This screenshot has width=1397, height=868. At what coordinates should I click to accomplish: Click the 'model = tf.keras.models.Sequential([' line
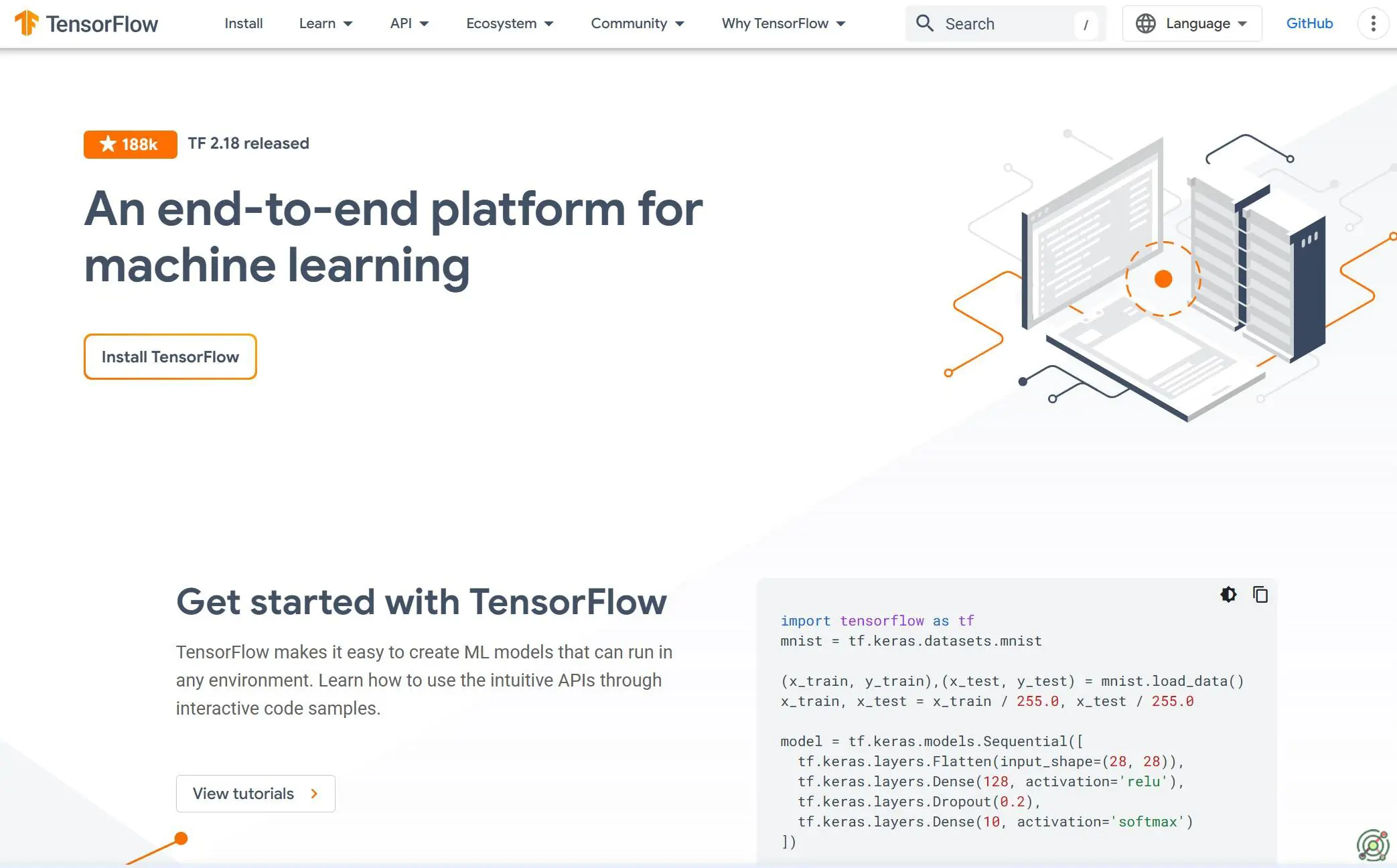(x=932, y=741)
